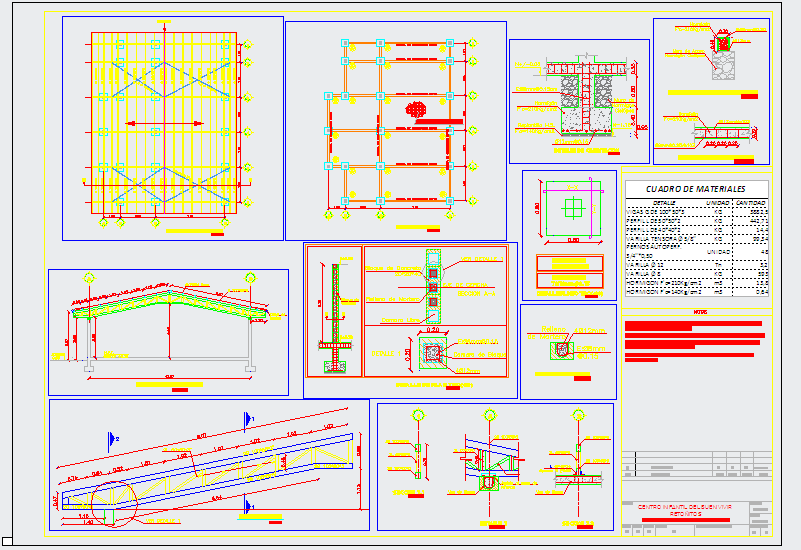Viewport: 801px width, 550px height.
Task: Select the UNIDAD column header
Action: [717, 202]
